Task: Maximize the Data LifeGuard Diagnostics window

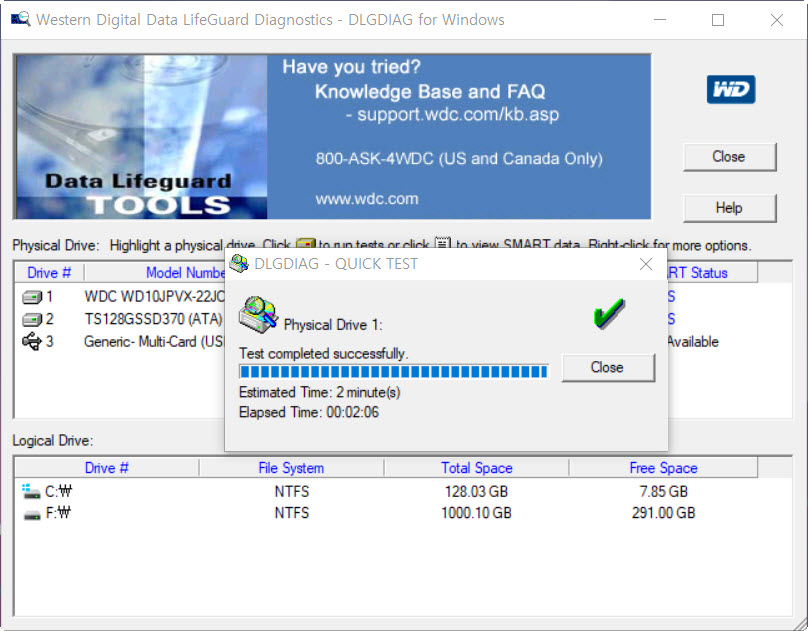Action: [x=718, y=20]
